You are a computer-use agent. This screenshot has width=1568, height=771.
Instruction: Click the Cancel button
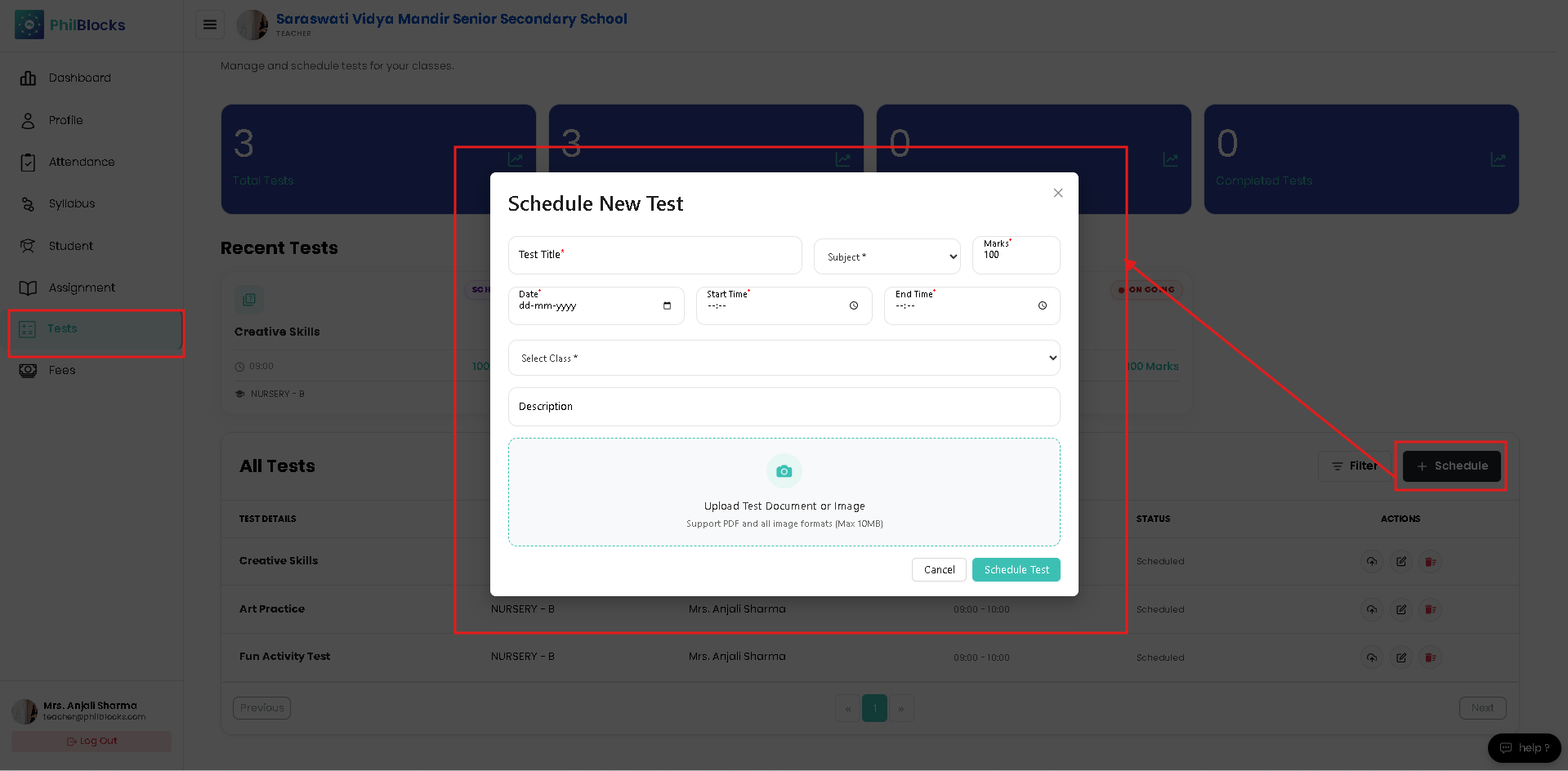939,569
